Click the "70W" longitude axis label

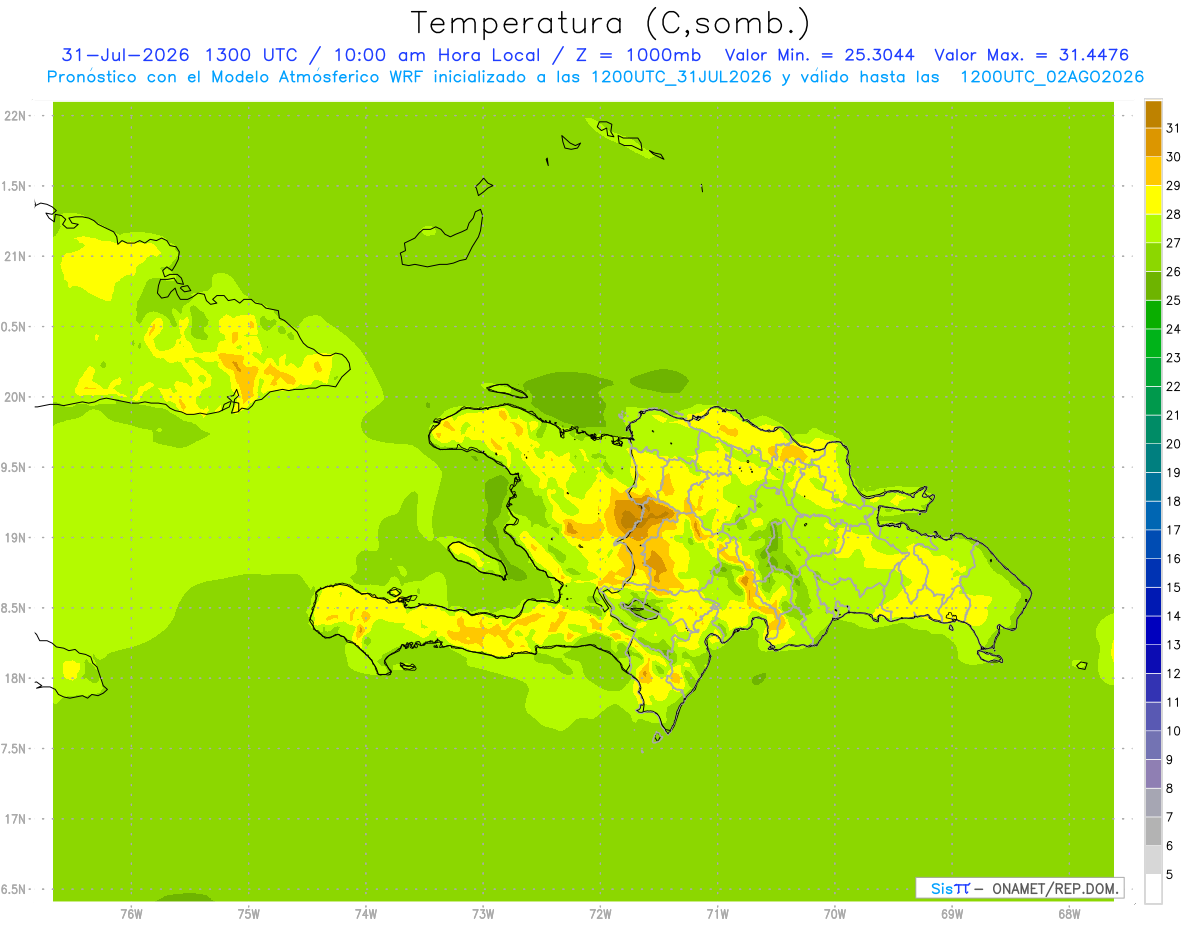coord(834,914)
